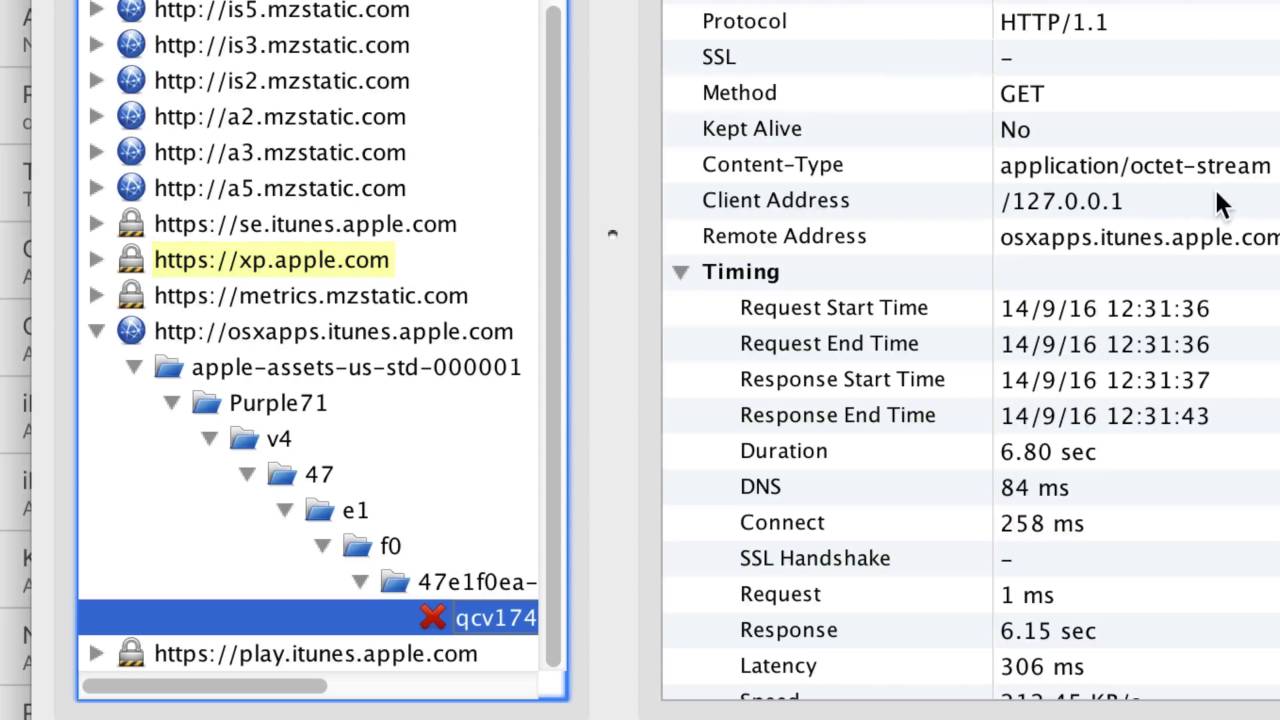Click the Request Start Time value

(1105, 309)
